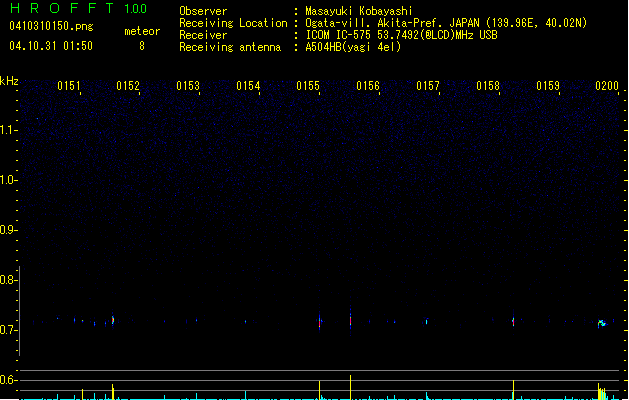
Task: Click the 1.1 kHz axis label
Action: (x=8, y=130)
